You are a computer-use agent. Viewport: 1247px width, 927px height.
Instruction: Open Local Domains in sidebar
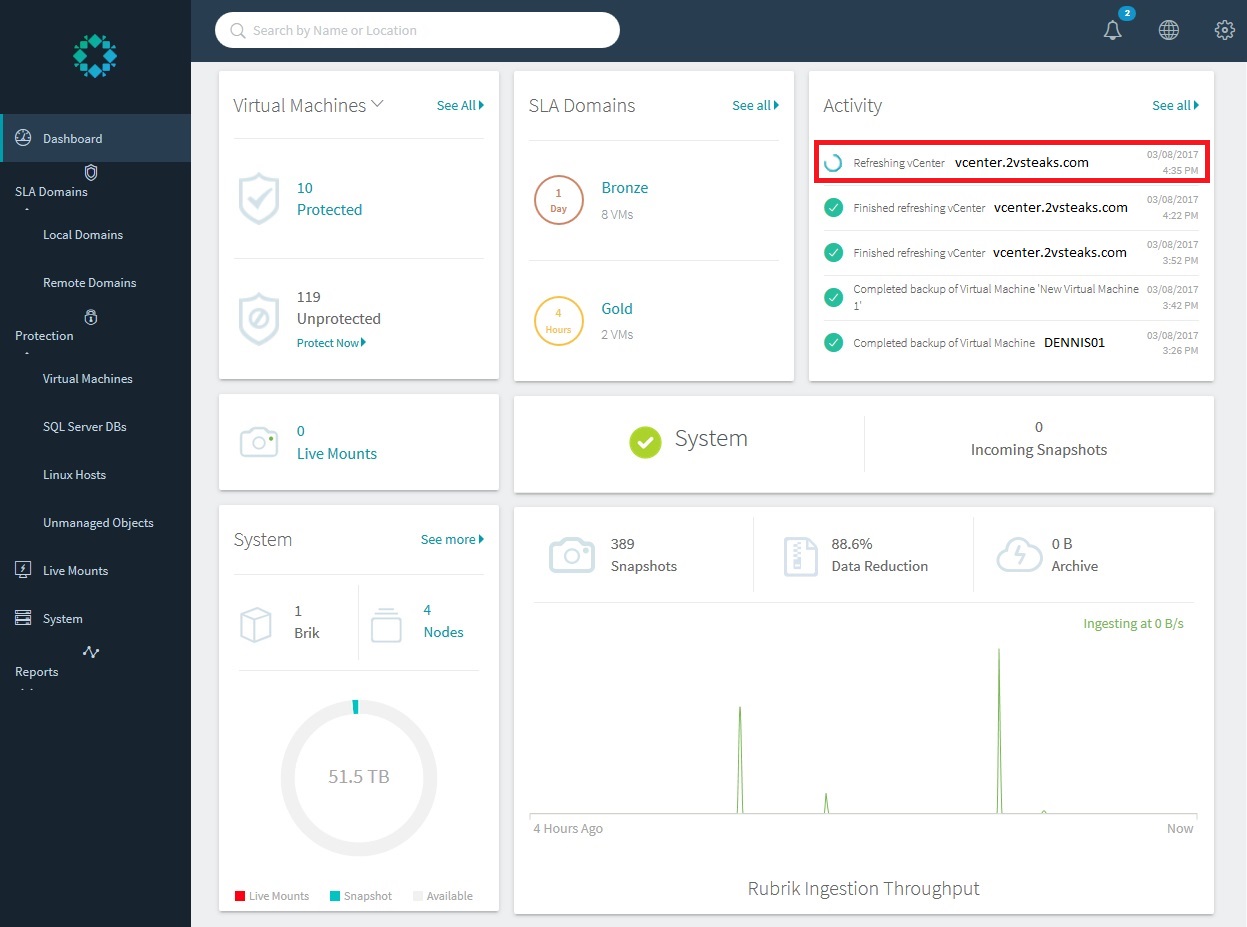click(83, 235)
